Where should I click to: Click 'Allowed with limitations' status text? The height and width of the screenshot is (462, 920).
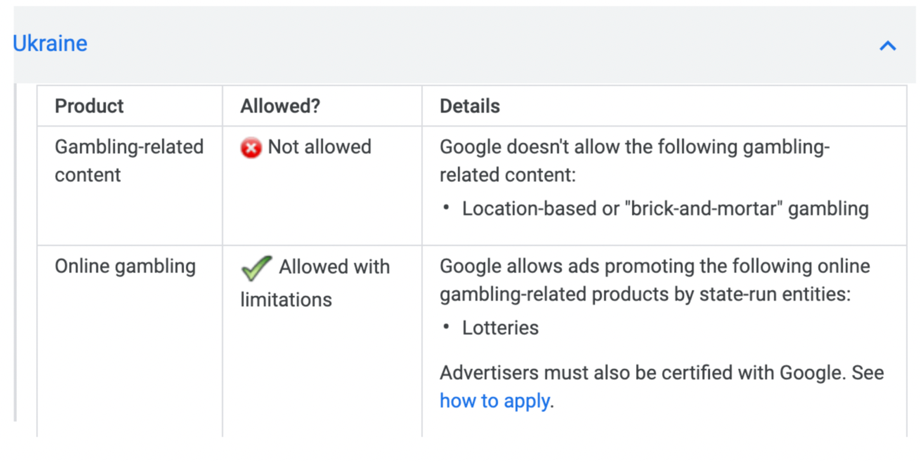click(315, 283)
